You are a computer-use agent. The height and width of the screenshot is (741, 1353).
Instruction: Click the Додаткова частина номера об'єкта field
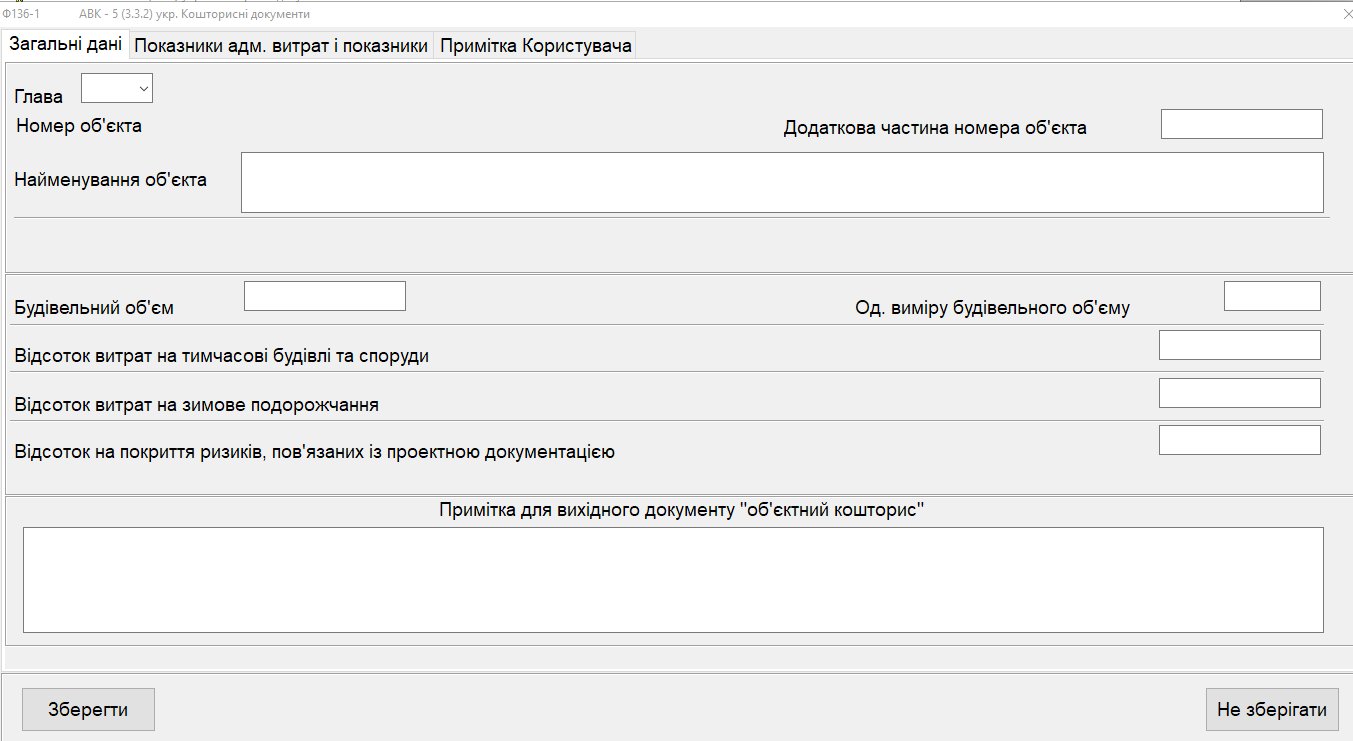coord(1241,125)
